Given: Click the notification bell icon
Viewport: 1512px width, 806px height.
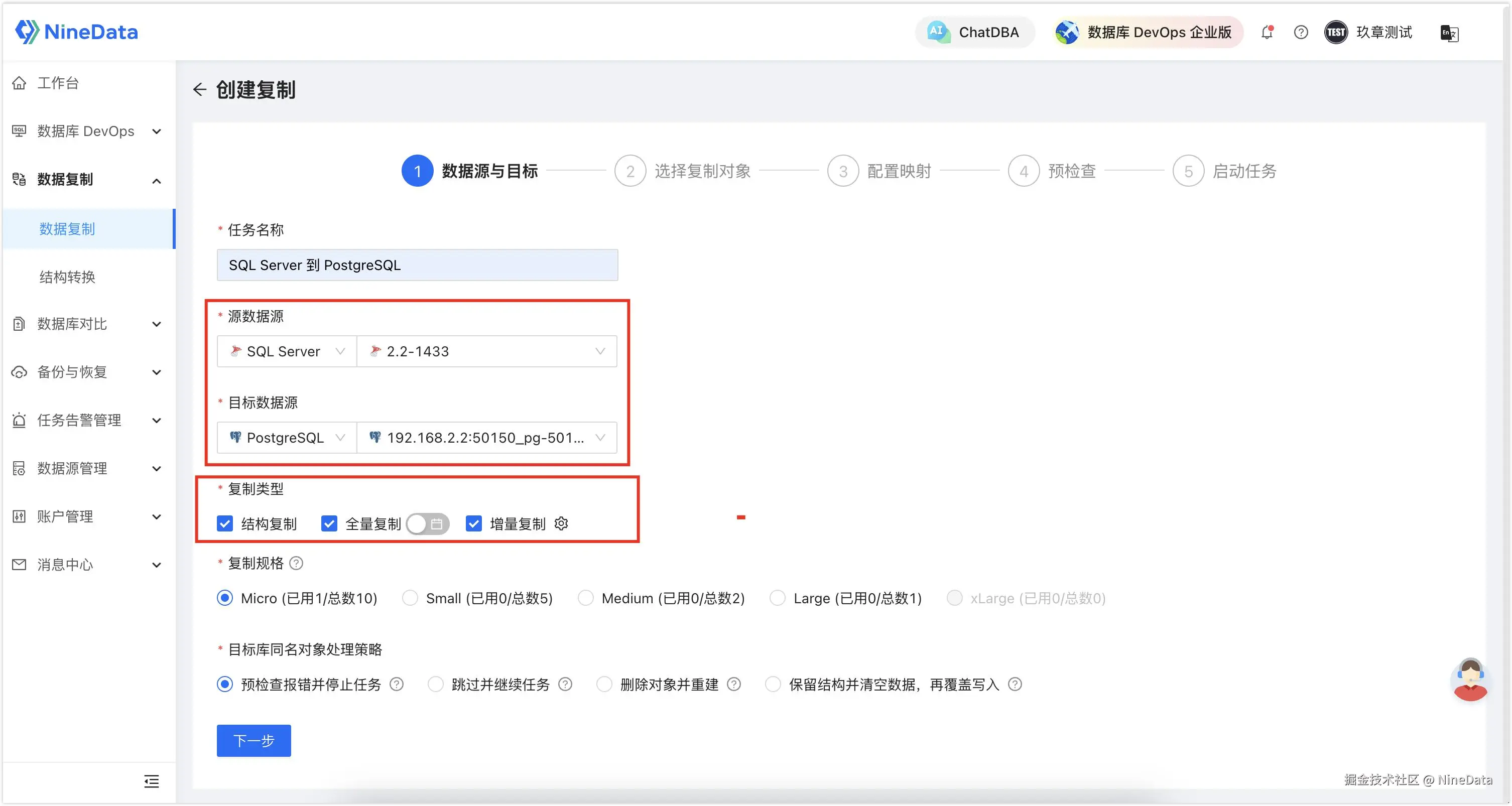Looking at the screenshot, I should (x=1267, y=32).
